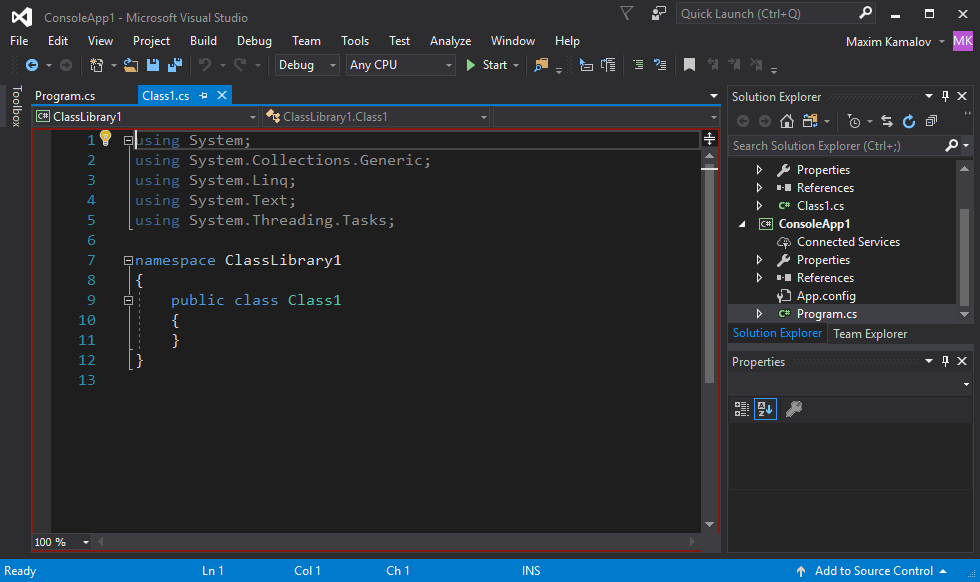Screen dimensions: 980x582
Task: Click the Maxim Kamalov account name
Action: (x=888, y=42)
